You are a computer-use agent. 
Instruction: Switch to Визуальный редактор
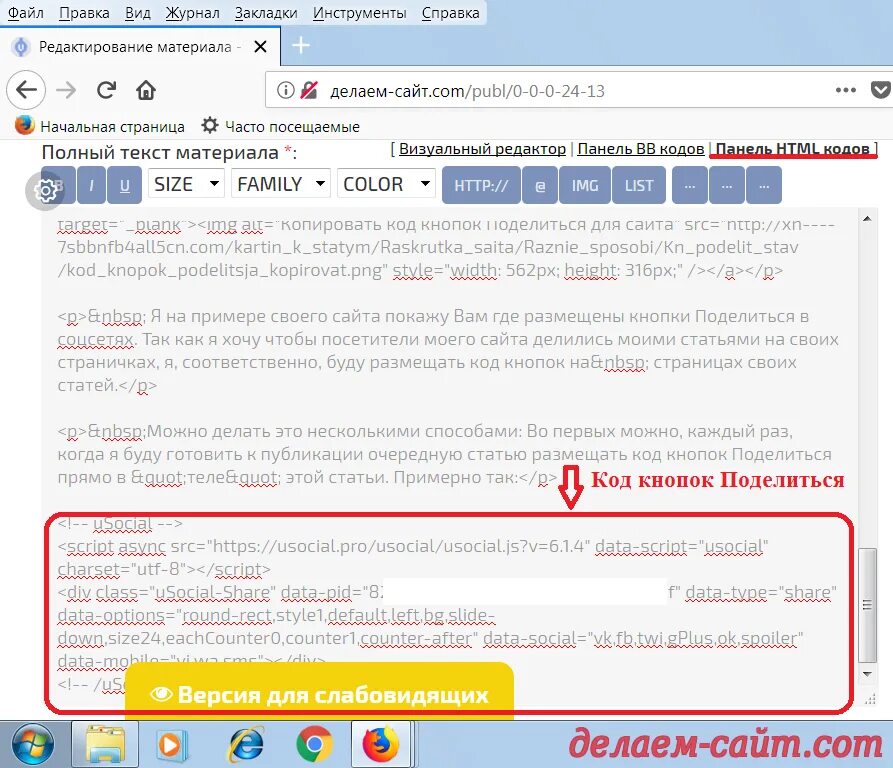click(x=482, y=149)
